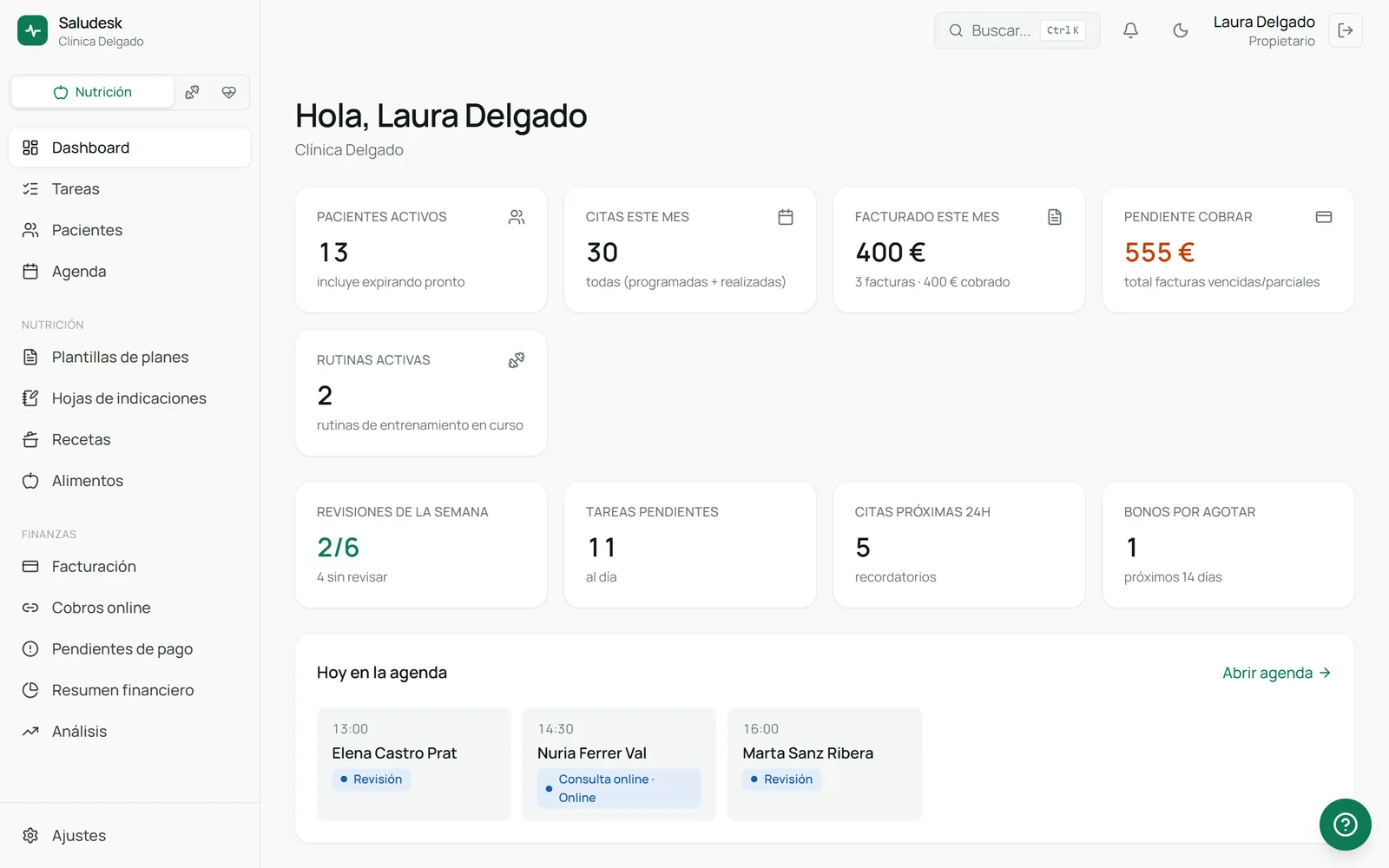Click the Consulta online tag
Image resolution: width=1389 pixels, height=868 pixels.
click(x=619, y=788)
